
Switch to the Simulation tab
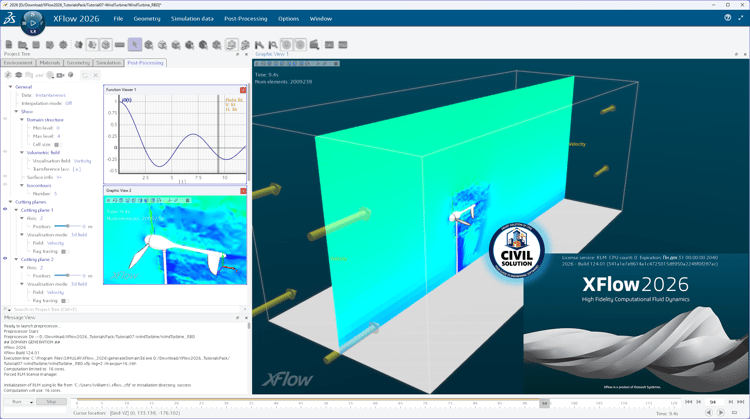tap(109, 63)
